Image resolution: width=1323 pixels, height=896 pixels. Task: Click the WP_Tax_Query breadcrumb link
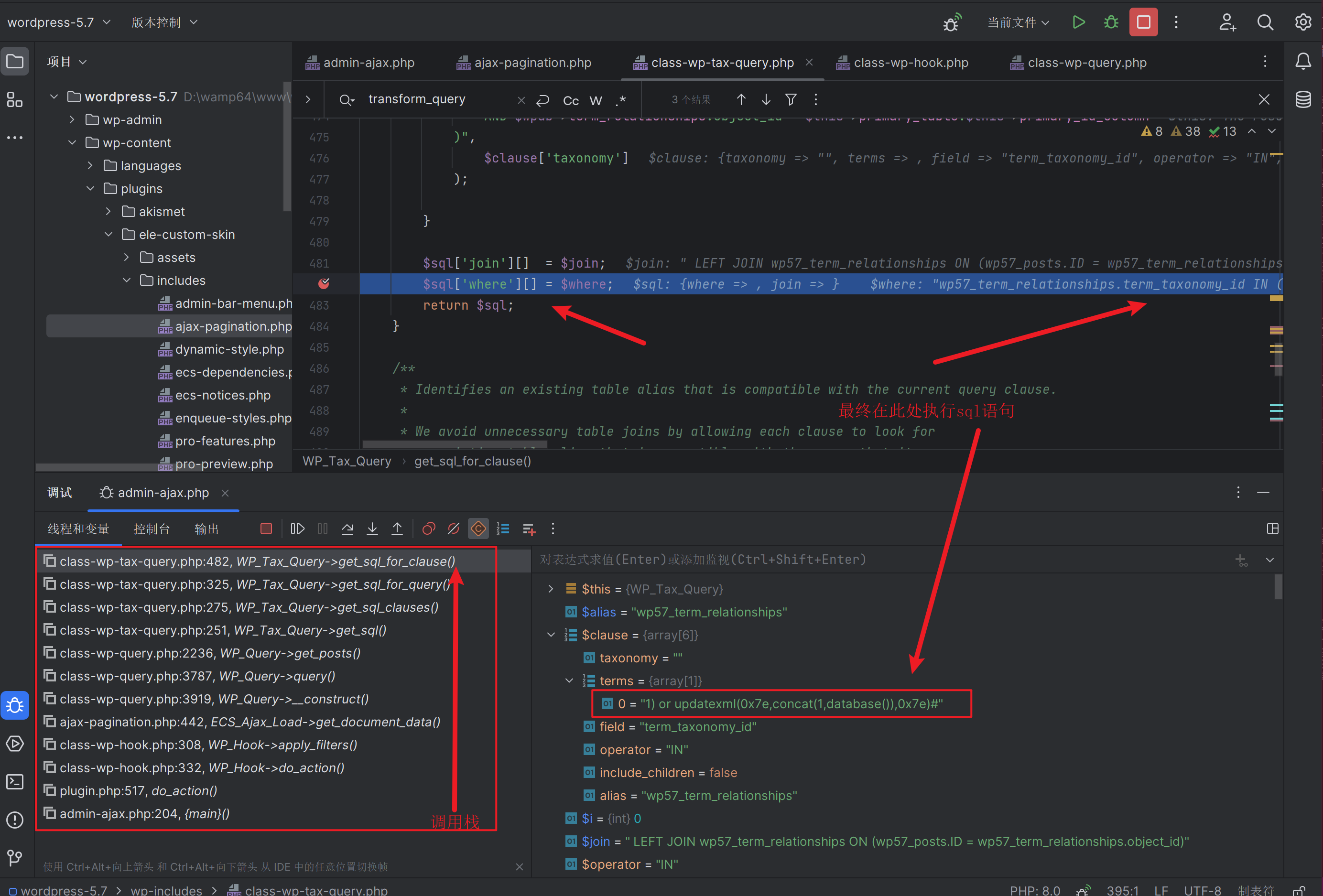[x=347, y=461]
